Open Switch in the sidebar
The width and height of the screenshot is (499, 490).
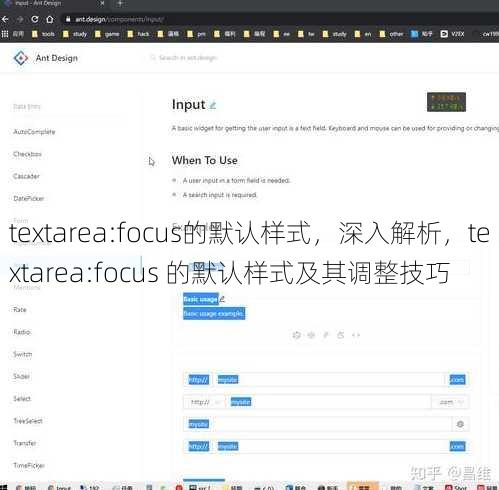coord(23,354)
